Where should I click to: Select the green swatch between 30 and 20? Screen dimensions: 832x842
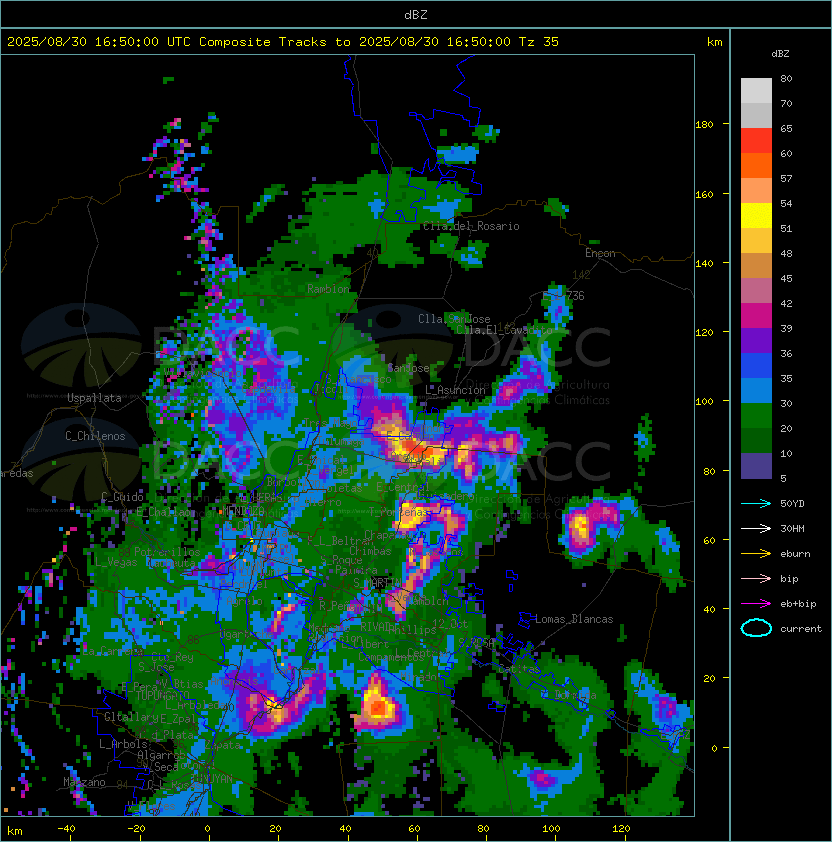click(756, 416)
